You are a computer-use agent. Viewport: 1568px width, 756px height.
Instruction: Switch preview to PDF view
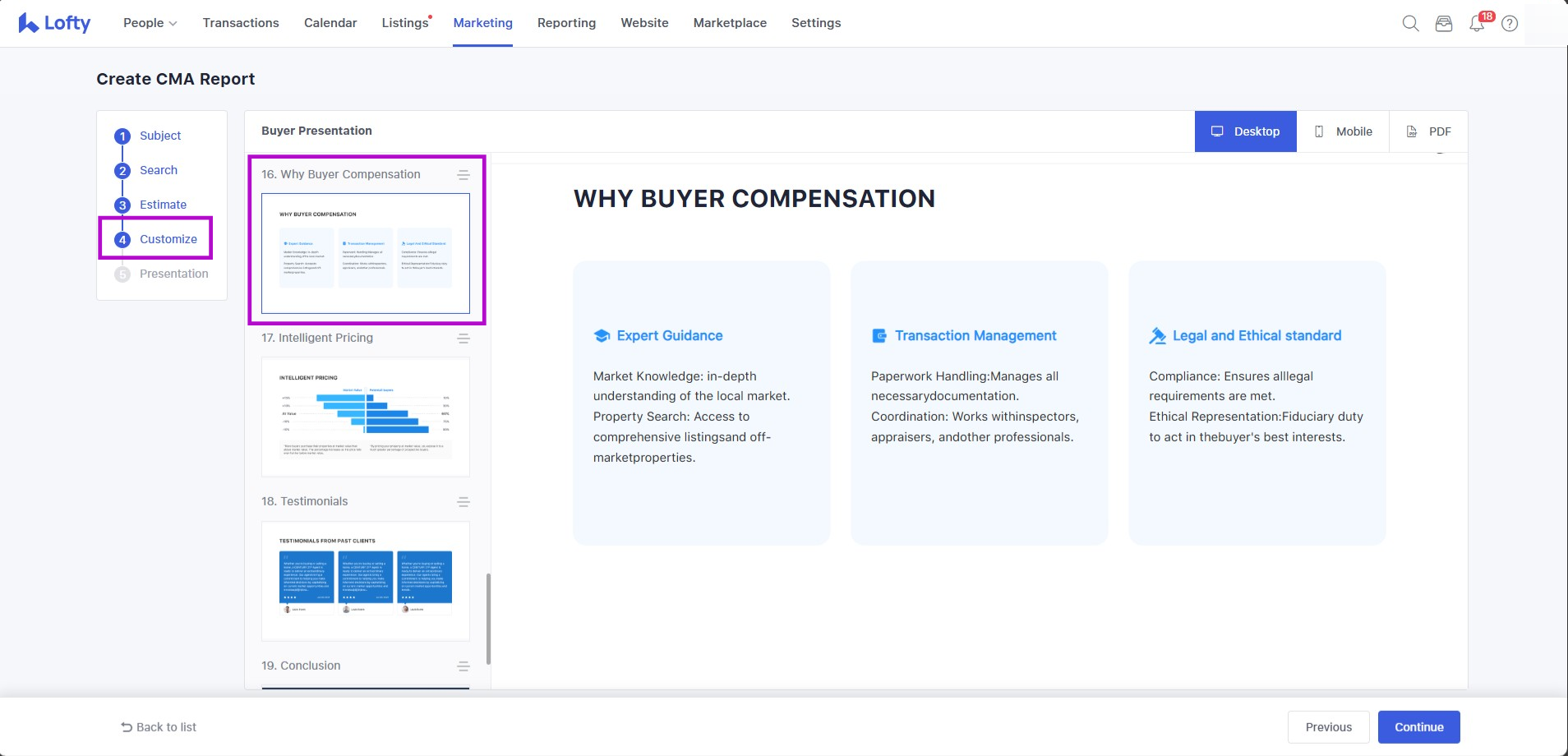[x=1428, y=131]
